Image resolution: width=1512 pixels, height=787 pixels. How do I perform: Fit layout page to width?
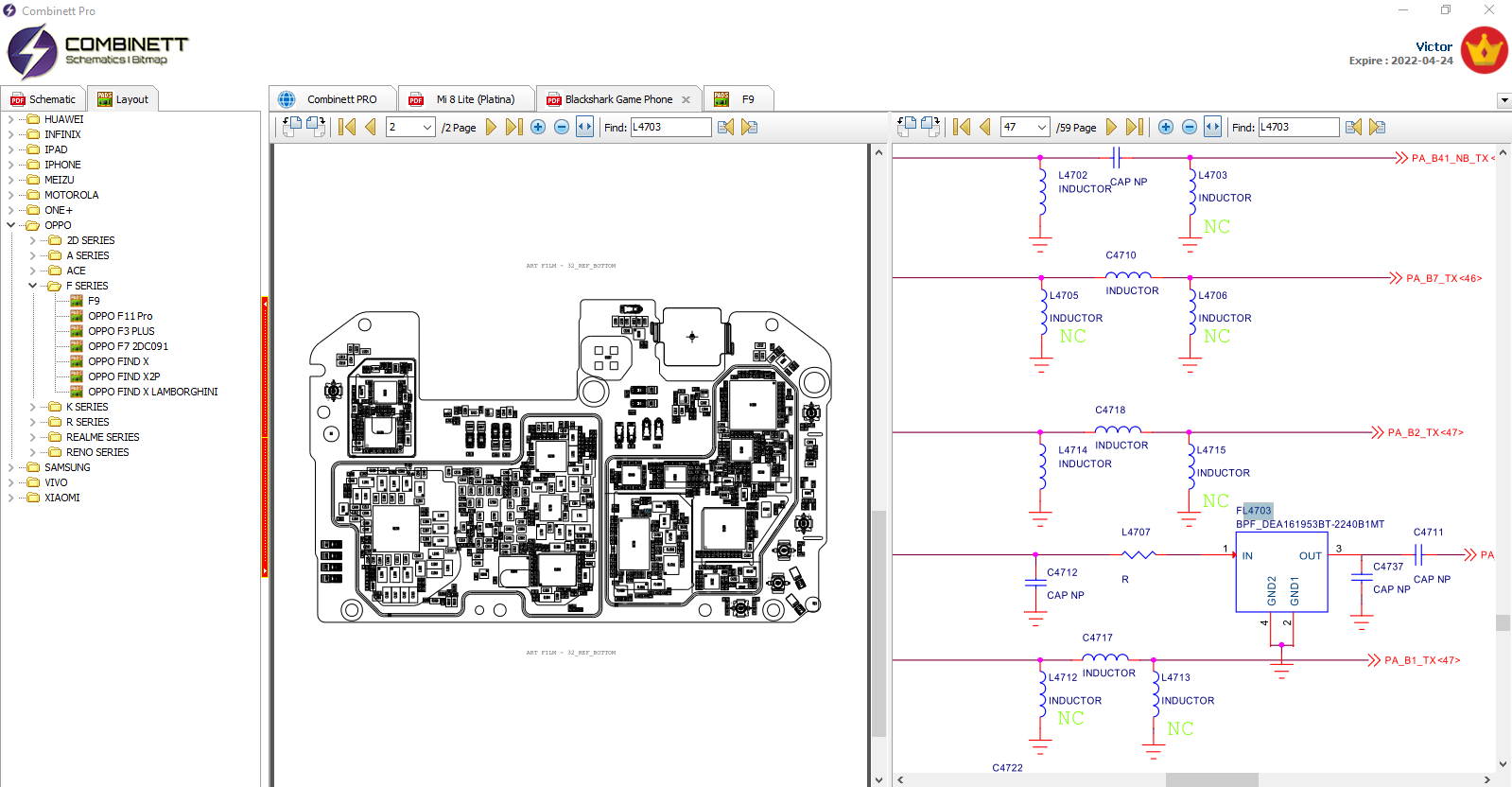[584, 127]
